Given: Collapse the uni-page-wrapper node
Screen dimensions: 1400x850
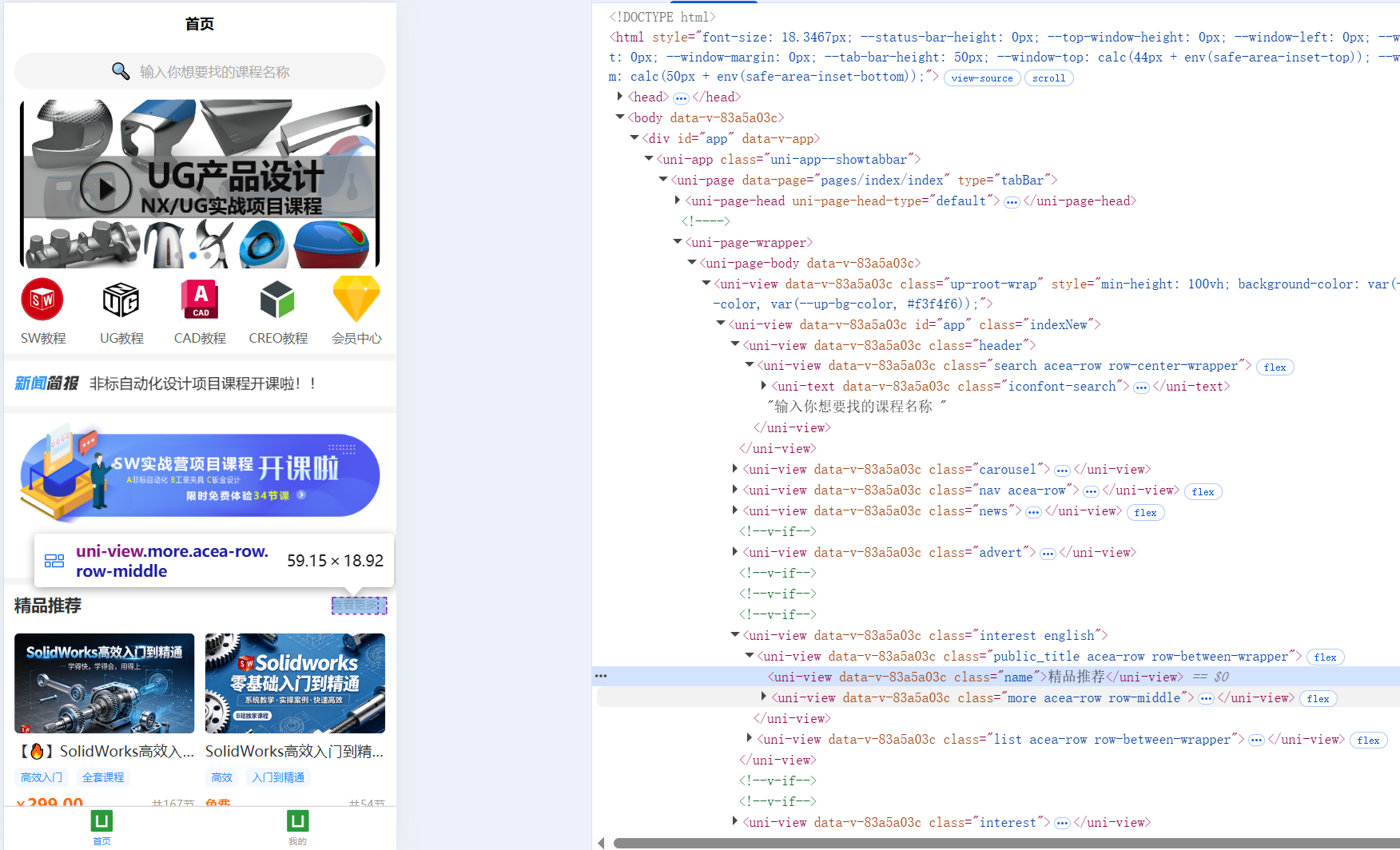Looking at the screenshot, I should coord(677,242).
